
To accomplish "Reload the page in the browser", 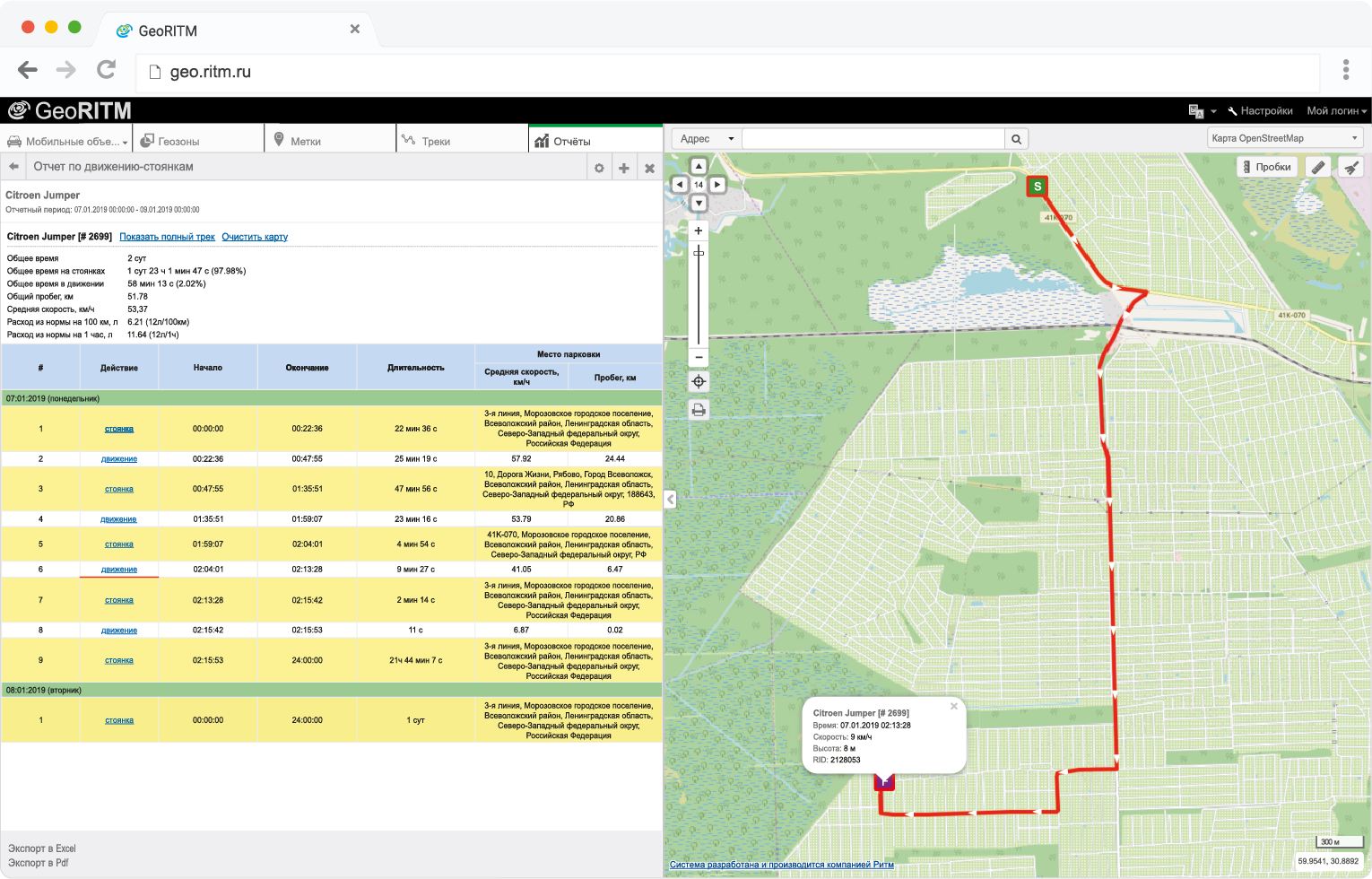I will pos(107,69).
